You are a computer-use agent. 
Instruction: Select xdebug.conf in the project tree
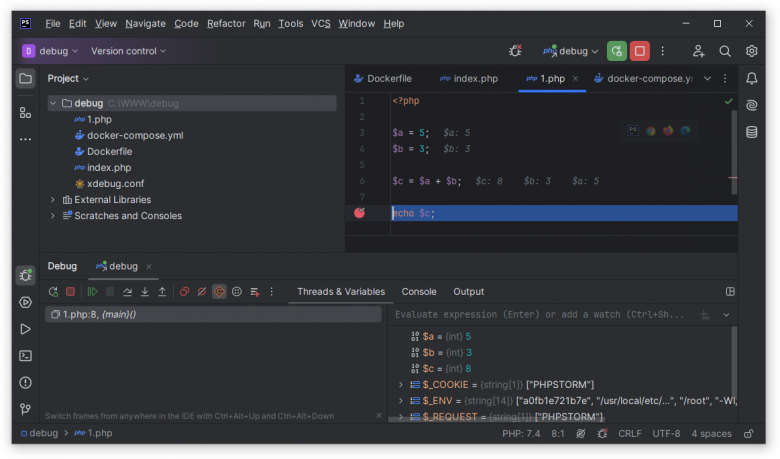115,184
